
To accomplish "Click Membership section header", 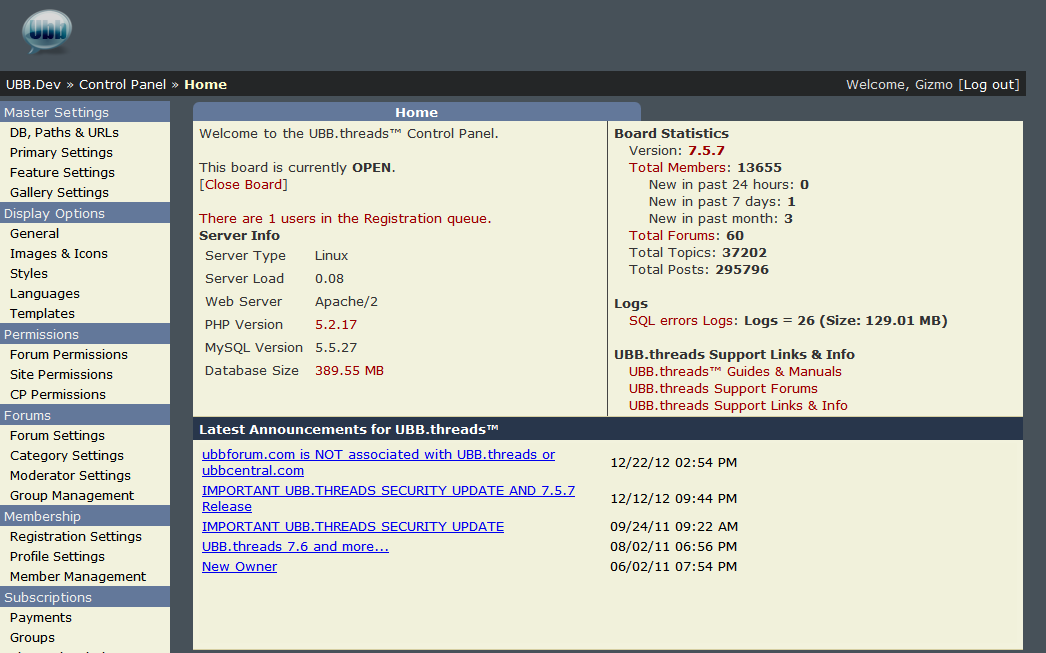I will (85, 516).
